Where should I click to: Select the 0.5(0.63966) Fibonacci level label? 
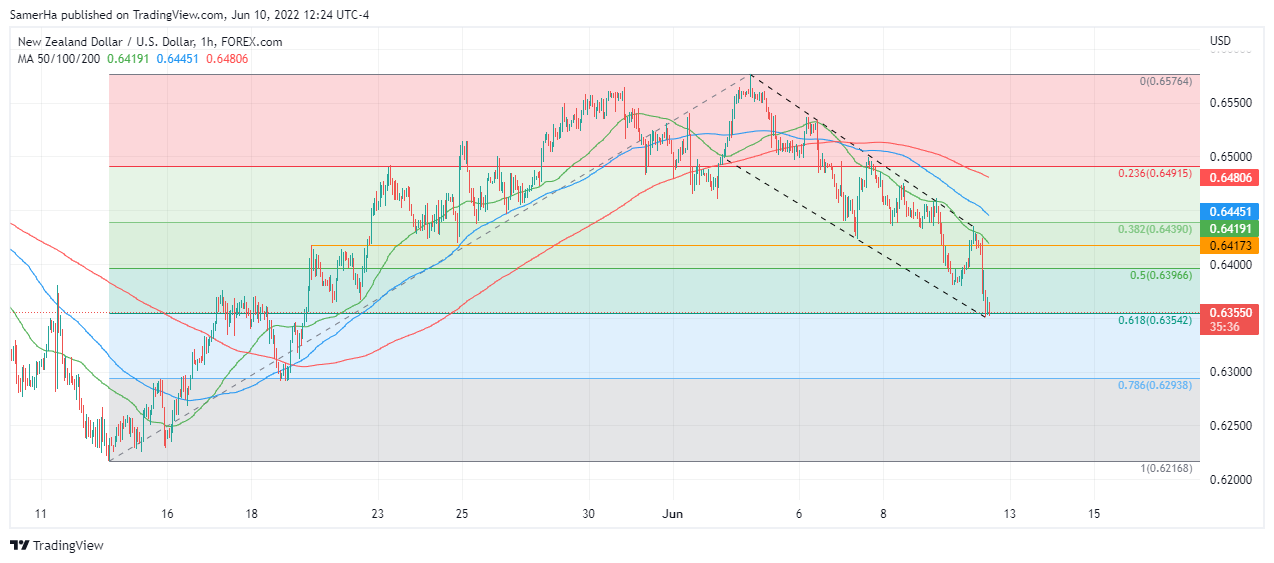(1160, 276)
